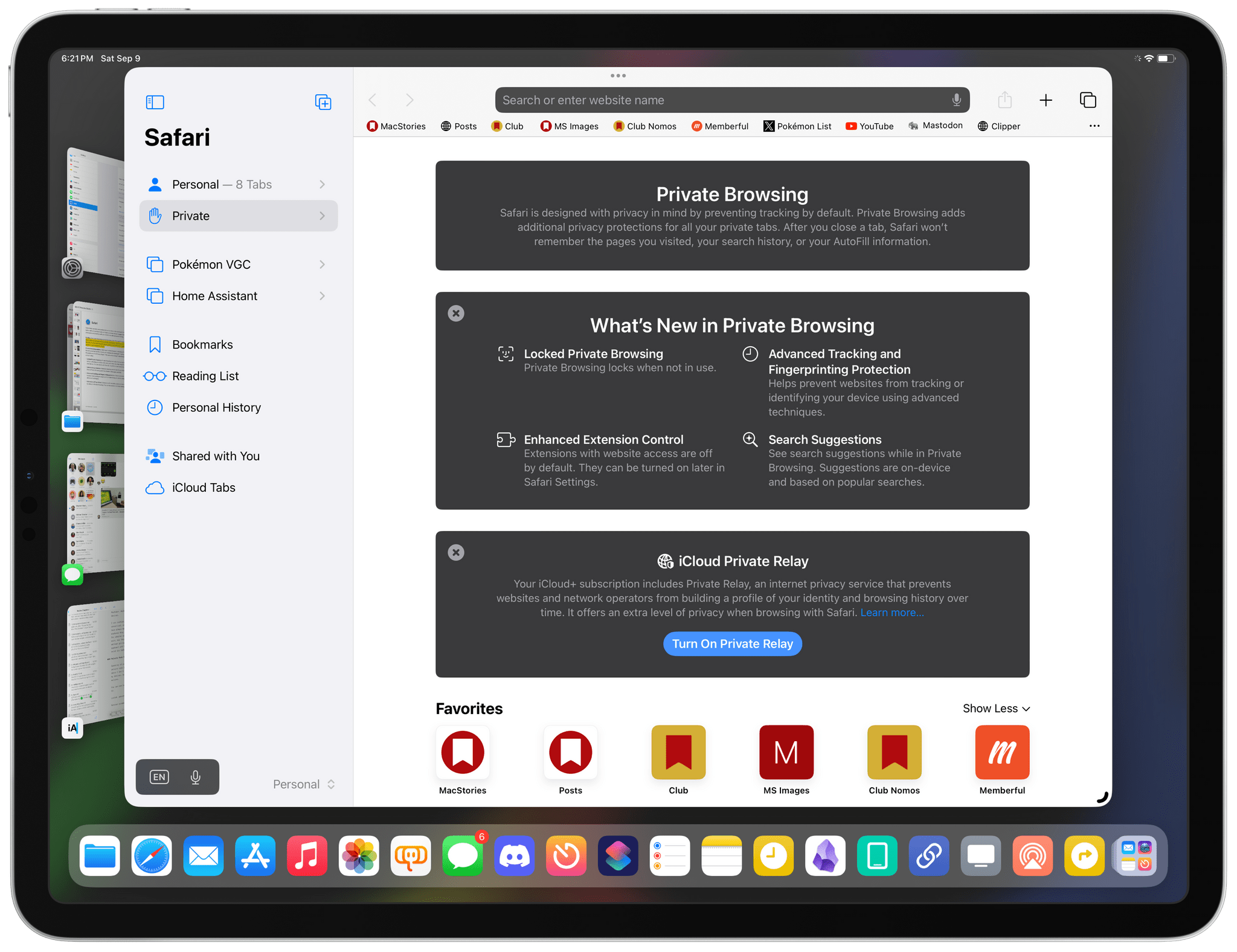
Task: Create a new tab group with the plus-tabs icon
Action: coord(323,102)
